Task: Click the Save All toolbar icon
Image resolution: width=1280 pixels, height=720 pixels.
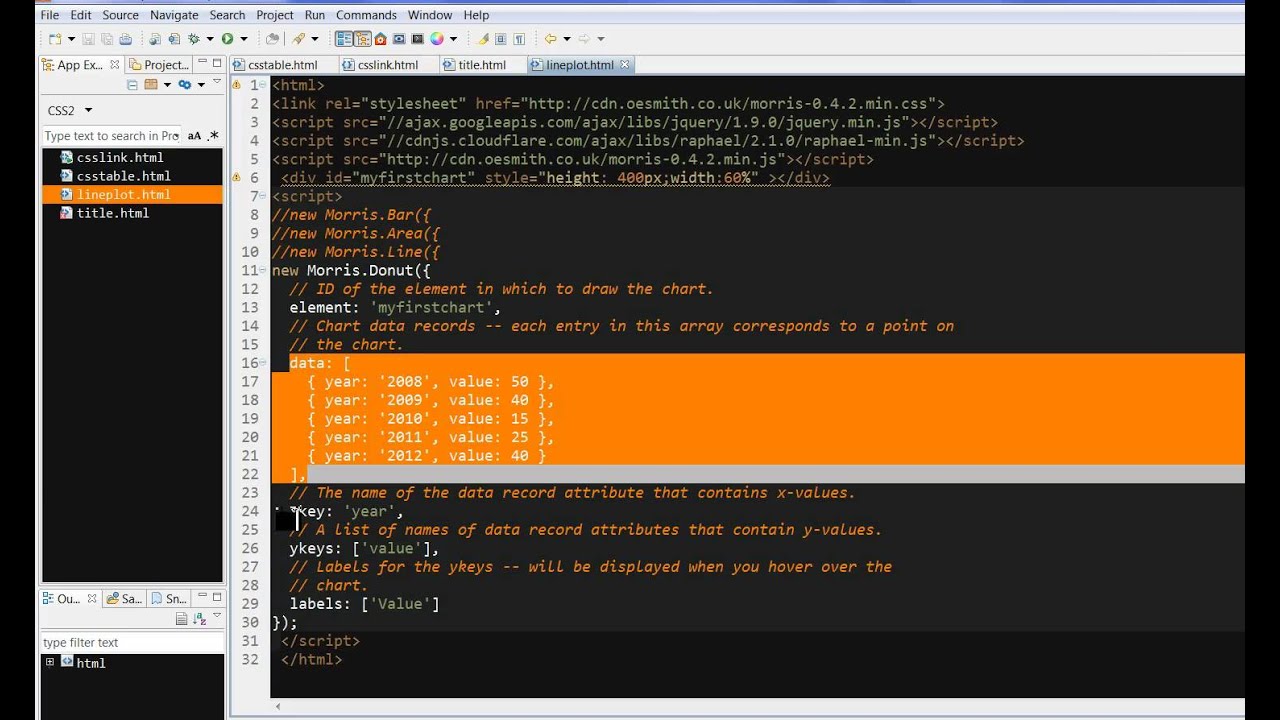Action: click(107, 39)
